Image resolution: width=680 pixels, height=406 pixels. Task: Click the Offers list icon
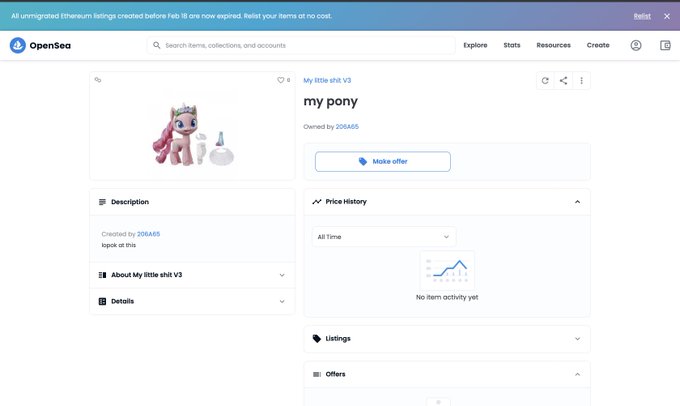tap(317, 374)
